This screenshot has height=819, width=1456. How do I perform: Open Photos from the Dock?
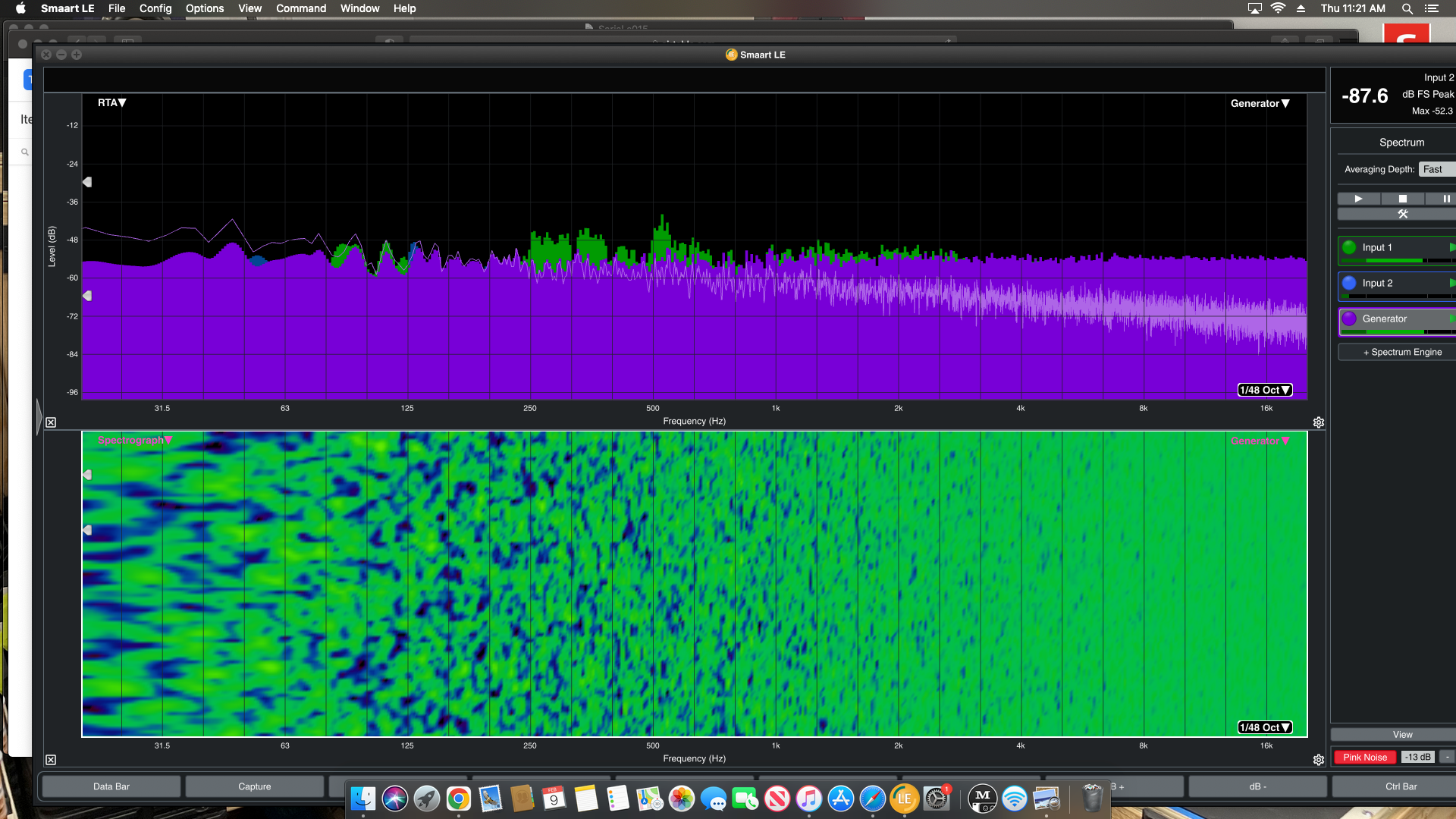click(682, 799)
